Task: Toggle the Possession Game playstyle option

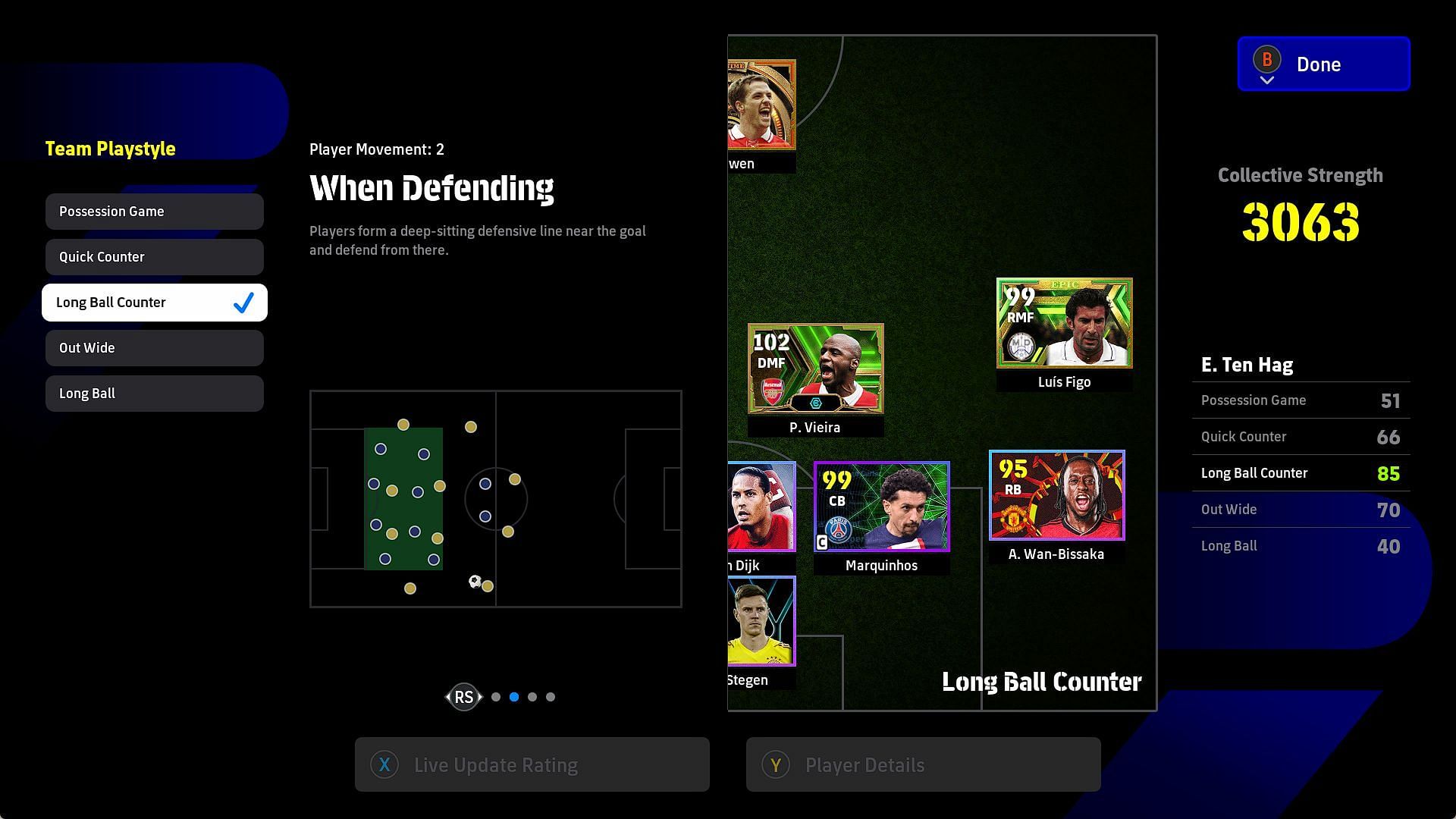Action: point(154,211)
